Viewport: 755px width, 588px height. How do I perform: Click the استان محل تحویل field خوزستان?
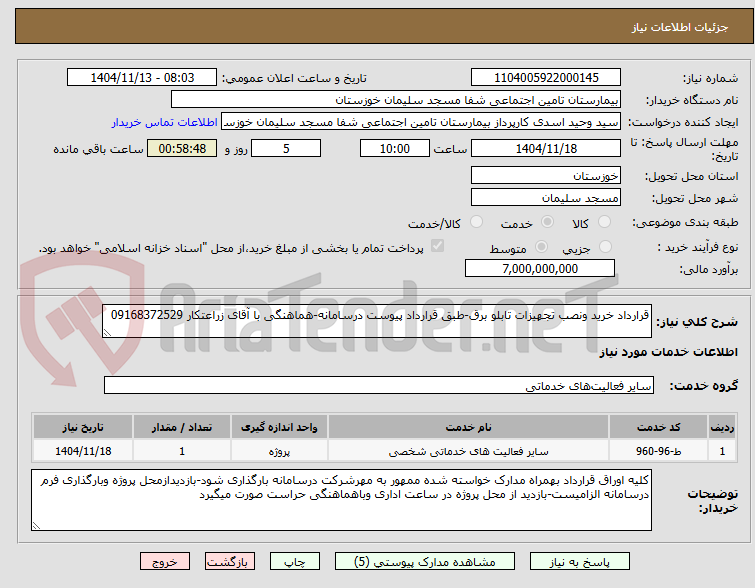pos(546,175)
